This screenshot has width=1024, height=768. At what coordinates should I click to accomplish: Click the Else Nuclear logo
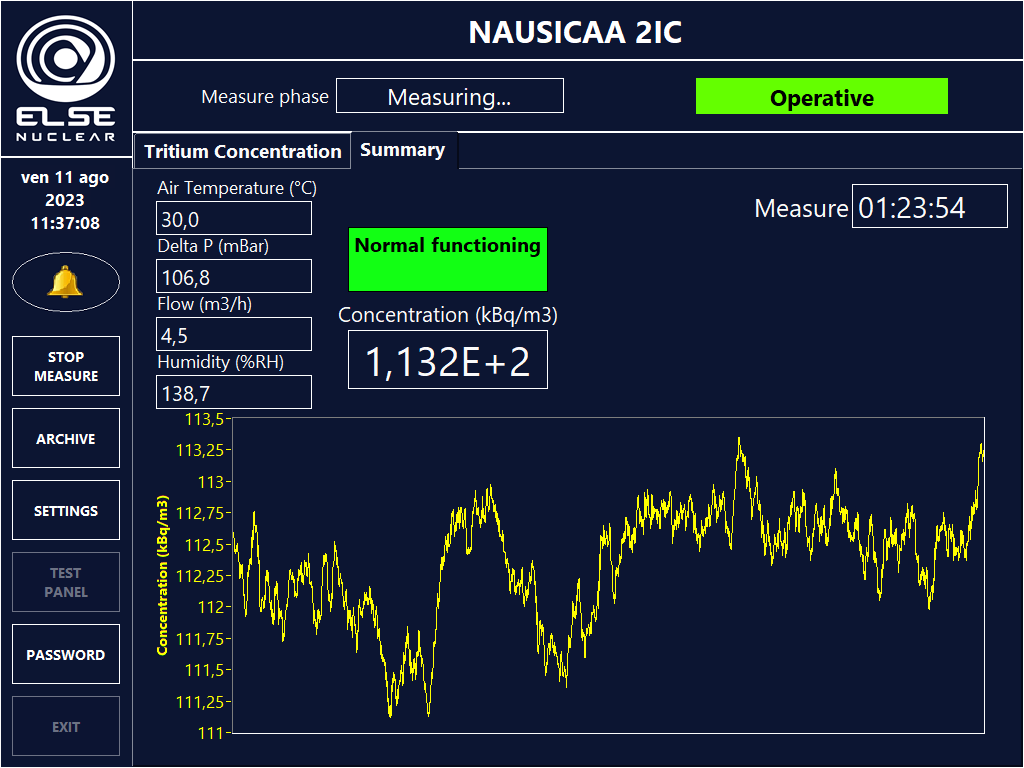[66, 78]
